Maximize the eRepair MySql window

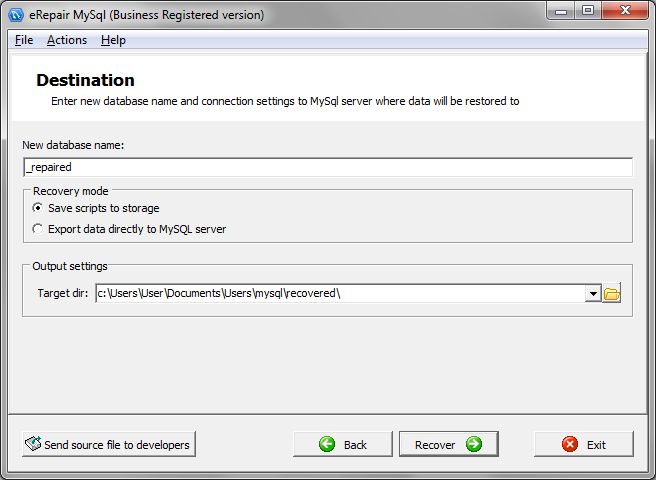coord(588,10)
